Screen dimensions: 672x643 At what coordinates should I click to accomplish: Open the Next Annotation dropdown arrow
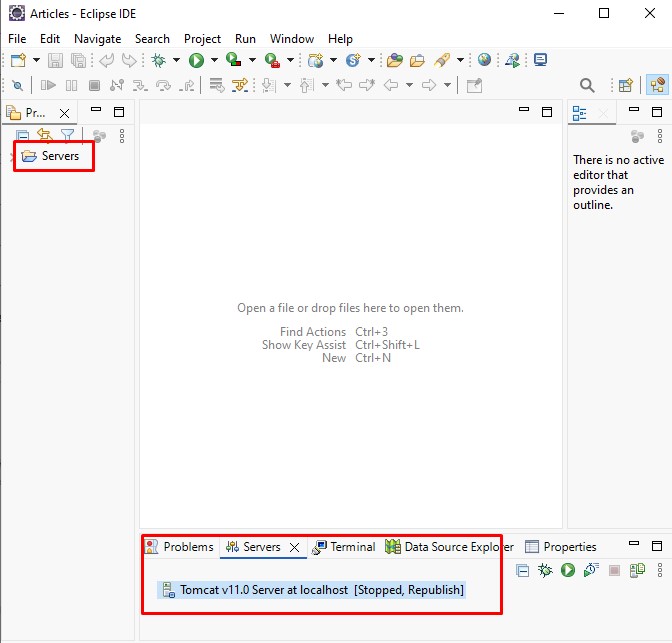point(288,85)
